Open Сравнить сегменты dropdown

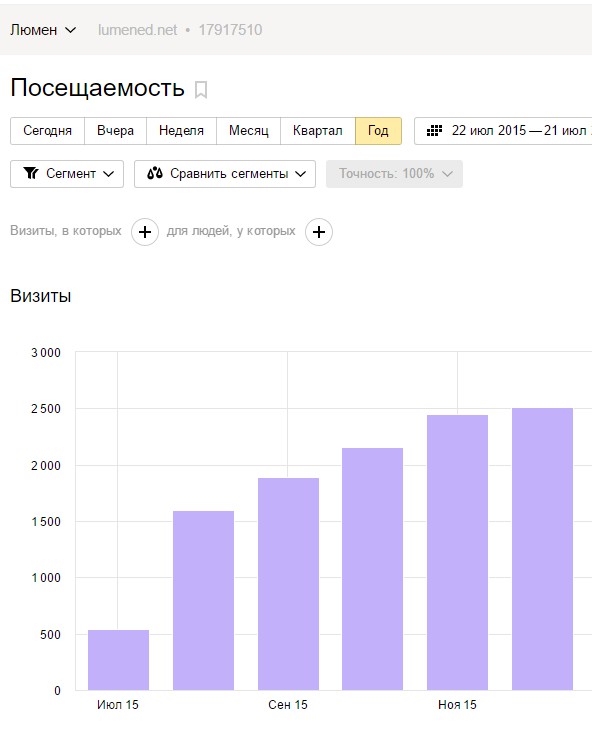tap(225, 174)
